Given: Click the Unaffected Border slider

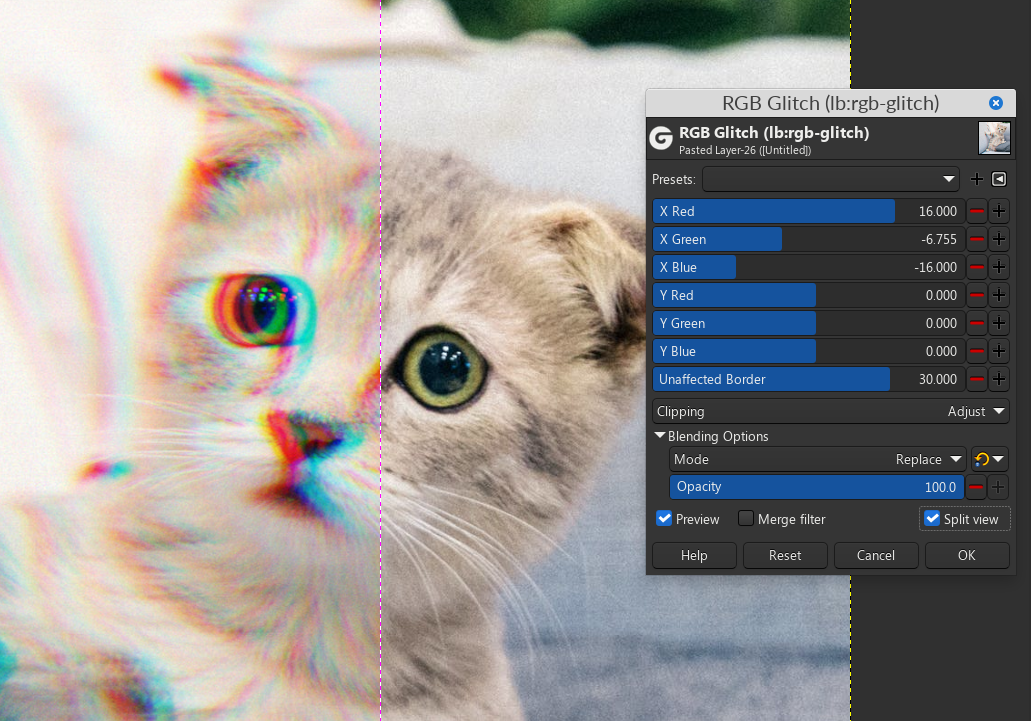Looking at the screenshot, I should tap(809, 379).
